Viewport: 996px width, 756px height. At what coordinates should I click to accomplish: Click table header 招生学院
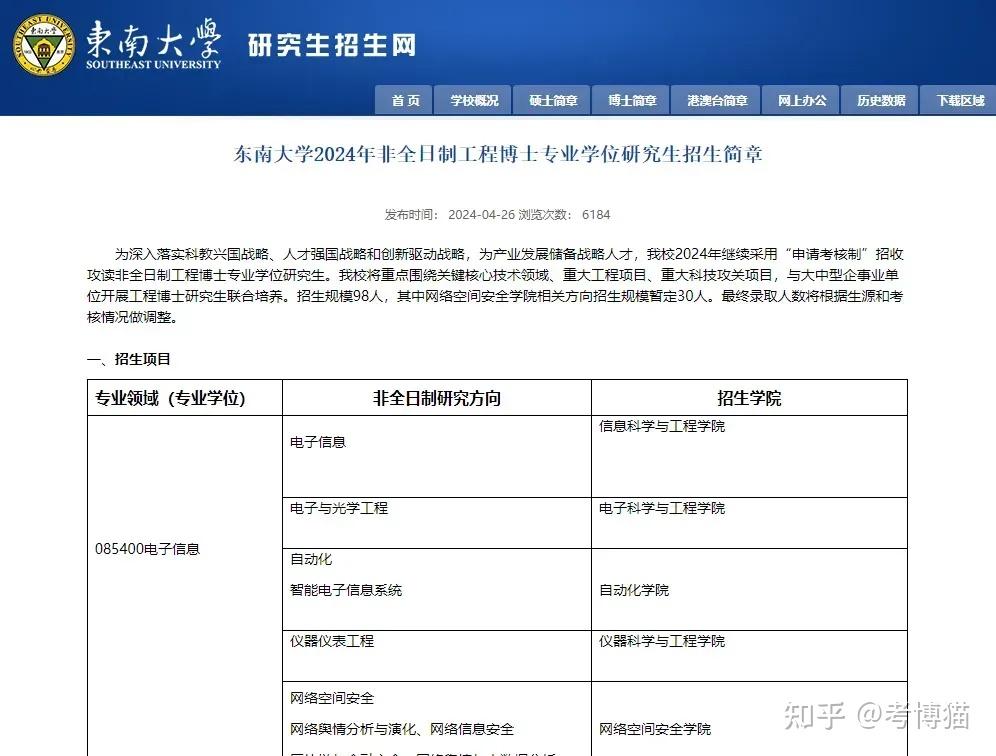749,398
